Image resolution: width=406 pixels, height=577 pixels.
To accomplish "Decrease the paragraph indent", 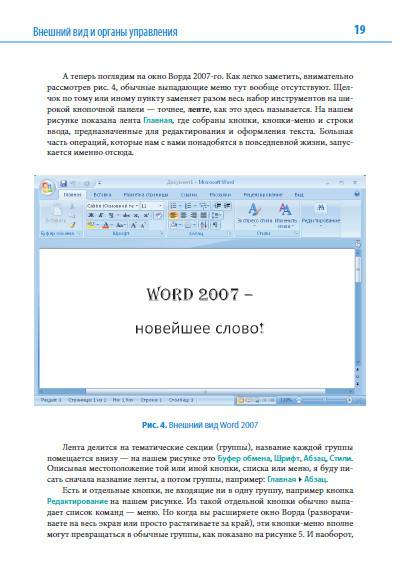I will 218,205.
